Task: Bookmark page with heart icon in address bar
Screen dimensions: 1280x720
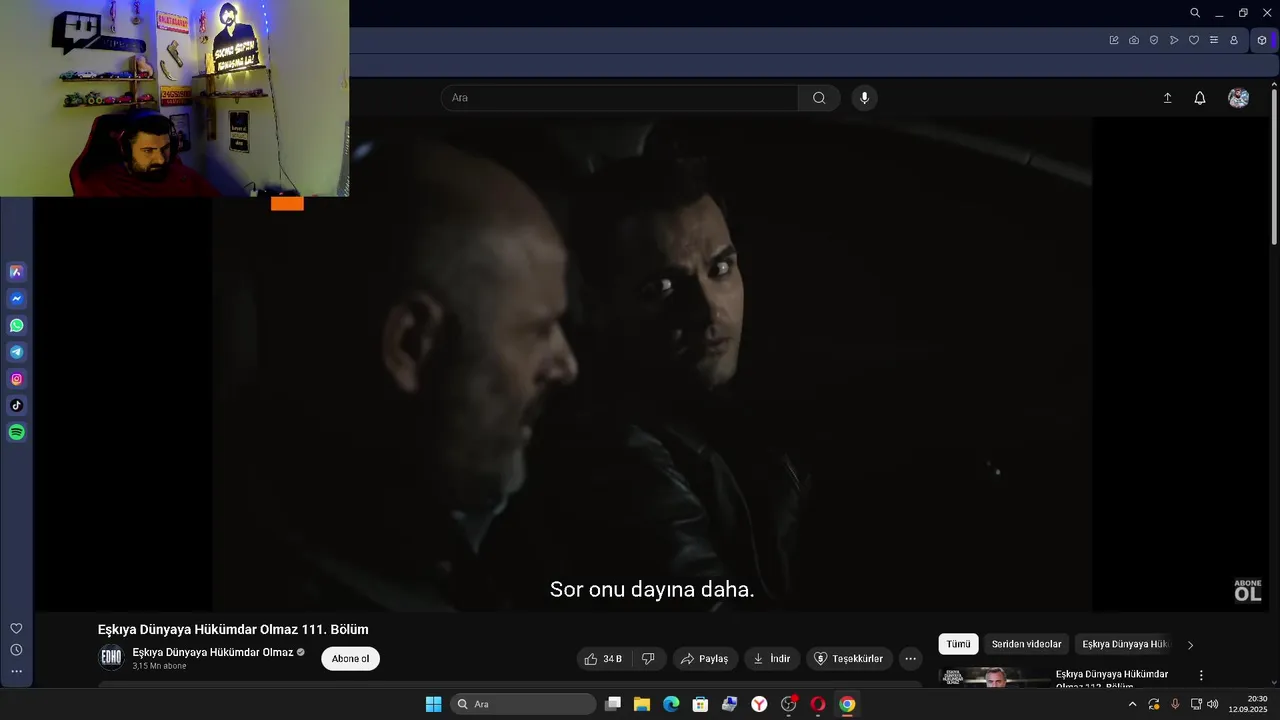Action: click(x=1194, y=40)
